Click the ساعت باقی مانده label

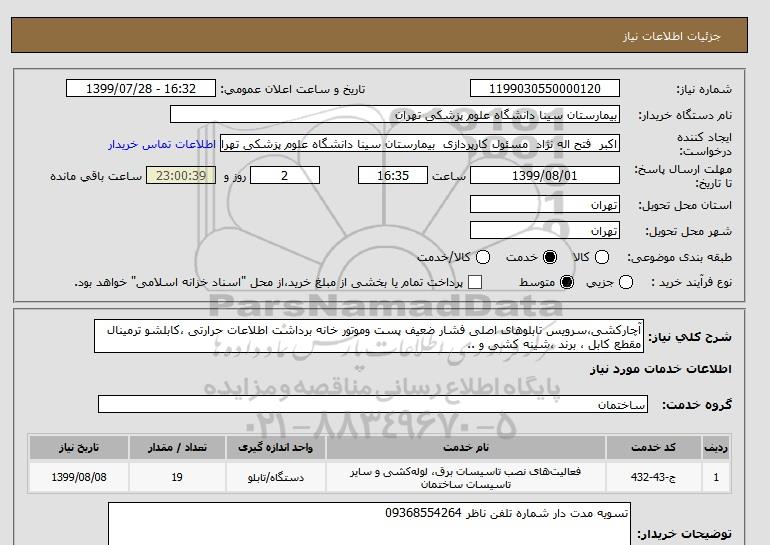coord(96,176)
